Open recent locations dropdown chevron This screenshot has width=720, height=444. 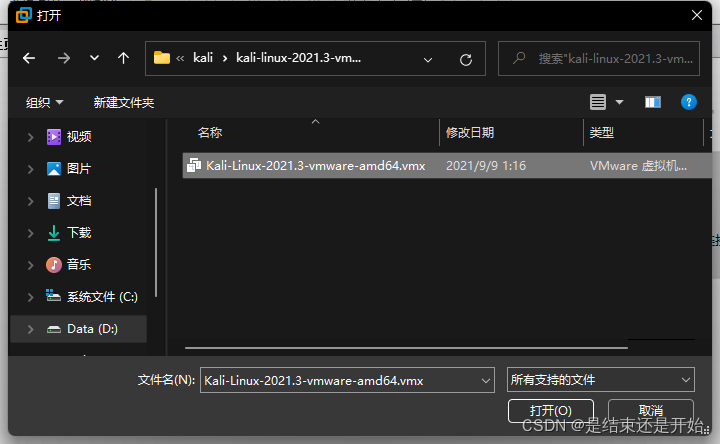coord(94,58)
